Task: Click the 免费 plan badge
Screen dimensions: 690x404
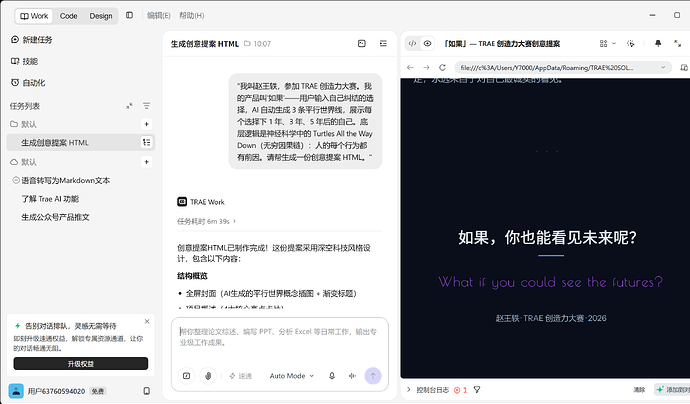Action: pos(97,391)
